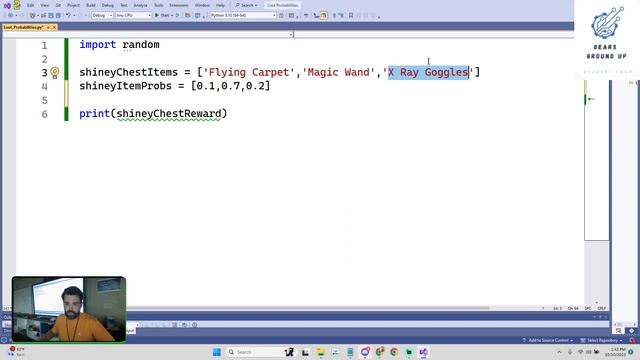Open the Windows Start menu
This screenshot has width=640, height=360.
[x=217, y=352]
